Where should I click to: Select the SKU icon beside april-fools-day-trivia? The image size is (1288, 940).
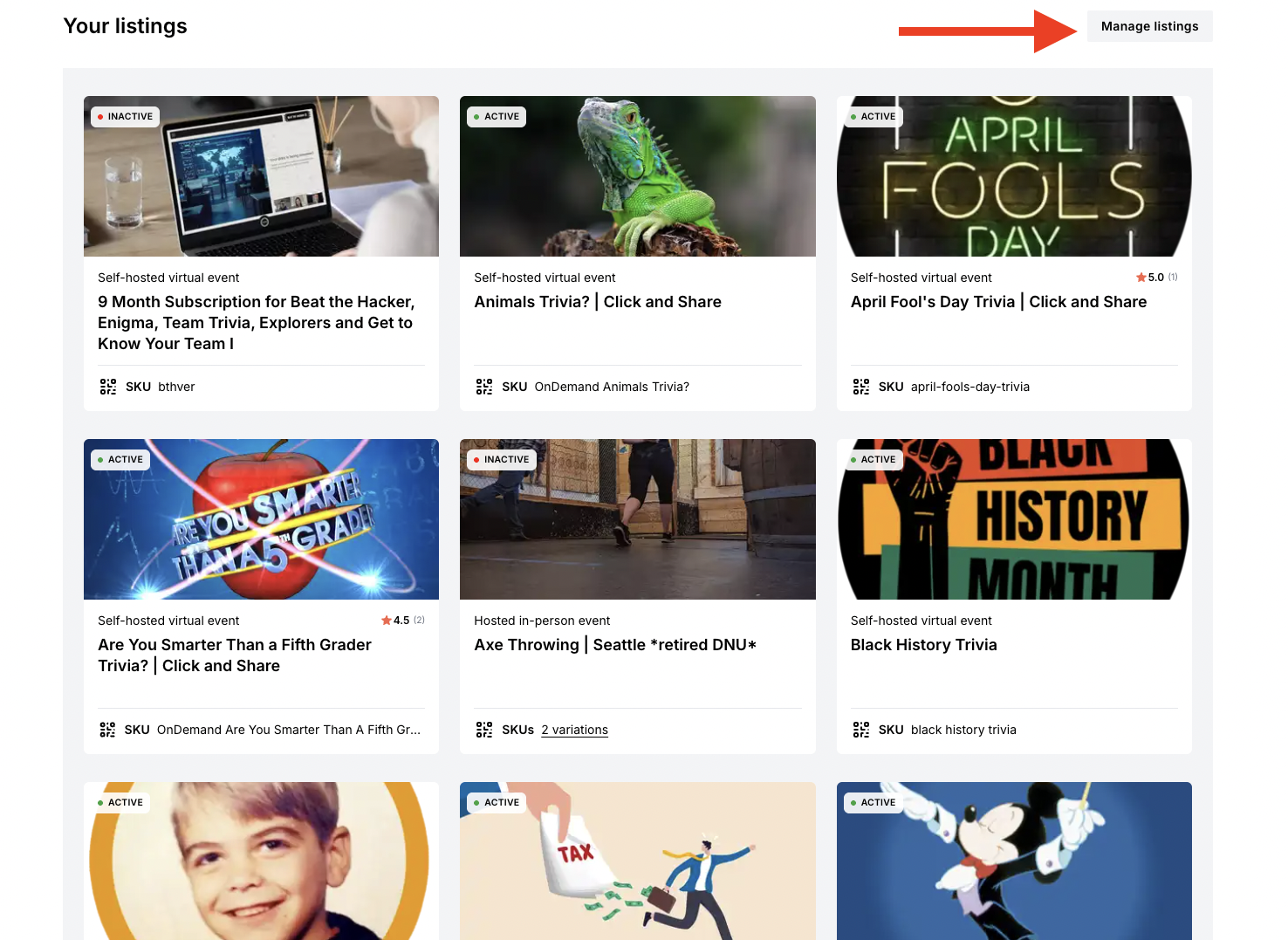[x=861, y=387]
